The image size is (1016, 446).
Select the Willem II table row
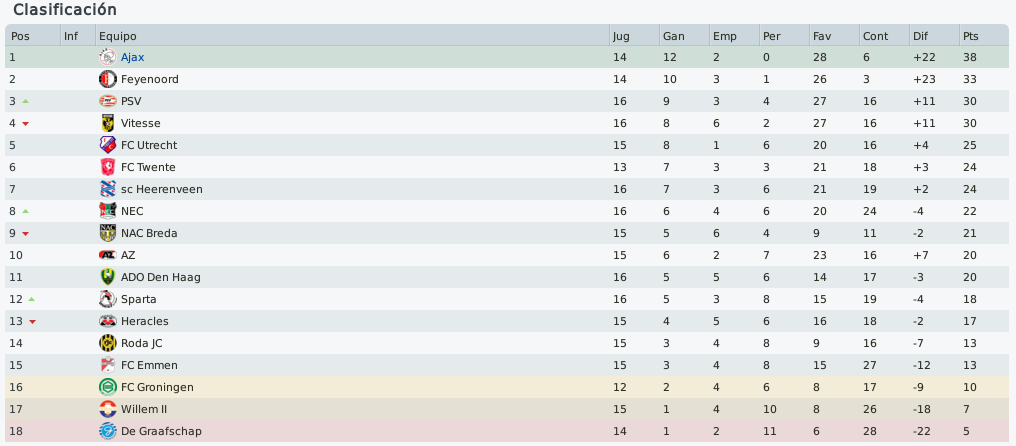pos(507,410)
